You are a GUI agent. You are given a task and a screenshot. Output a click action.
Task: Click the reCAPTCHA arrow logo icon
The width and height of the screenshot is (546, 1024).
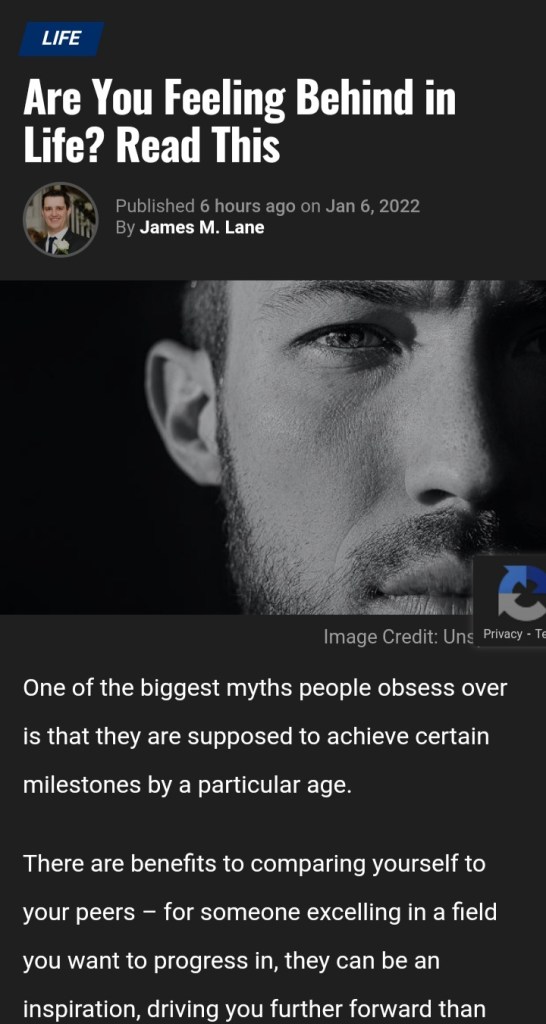pos(522,593)
